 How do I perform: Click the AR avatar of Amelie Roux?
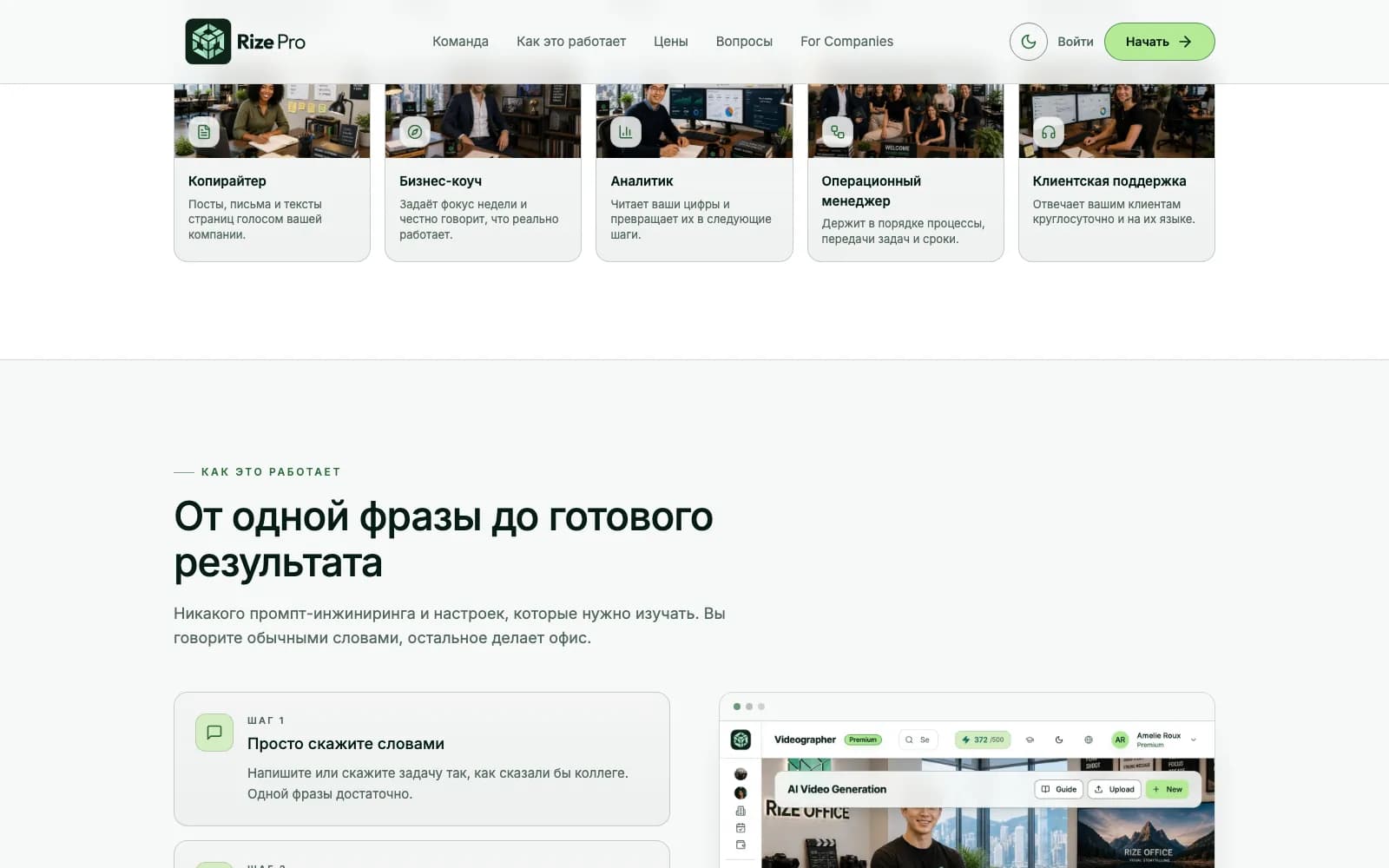pyautogui.click(x=1120, y=740)
